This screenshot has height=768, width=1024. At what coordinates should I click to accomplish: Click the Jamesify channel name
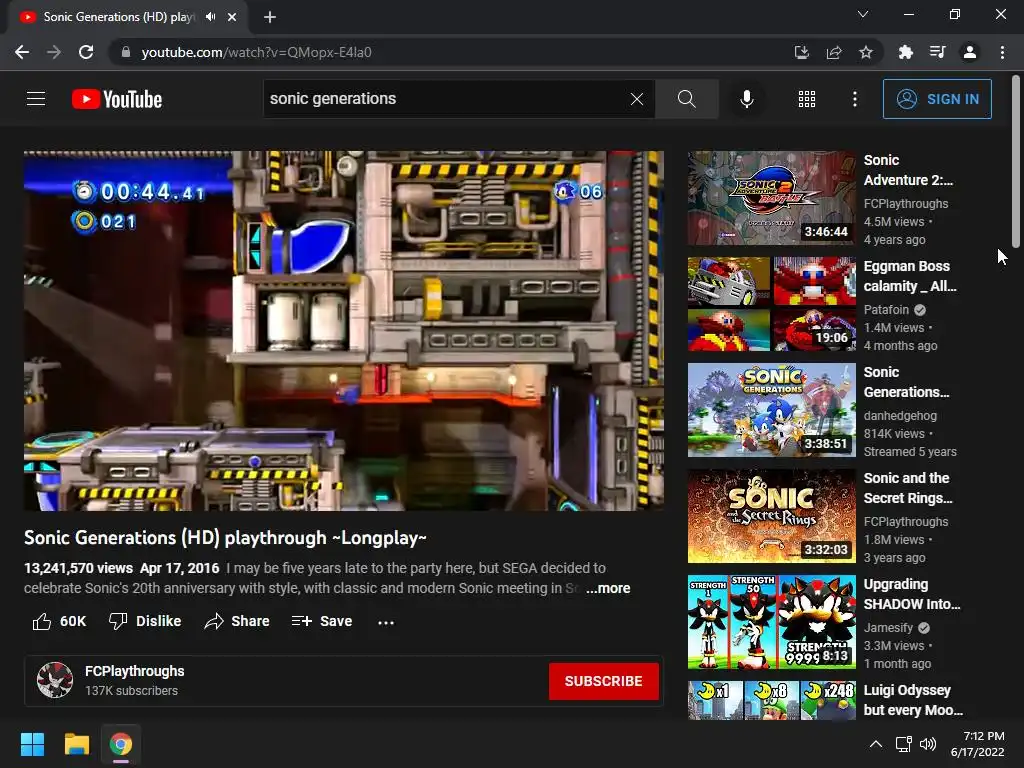point(888,628)
